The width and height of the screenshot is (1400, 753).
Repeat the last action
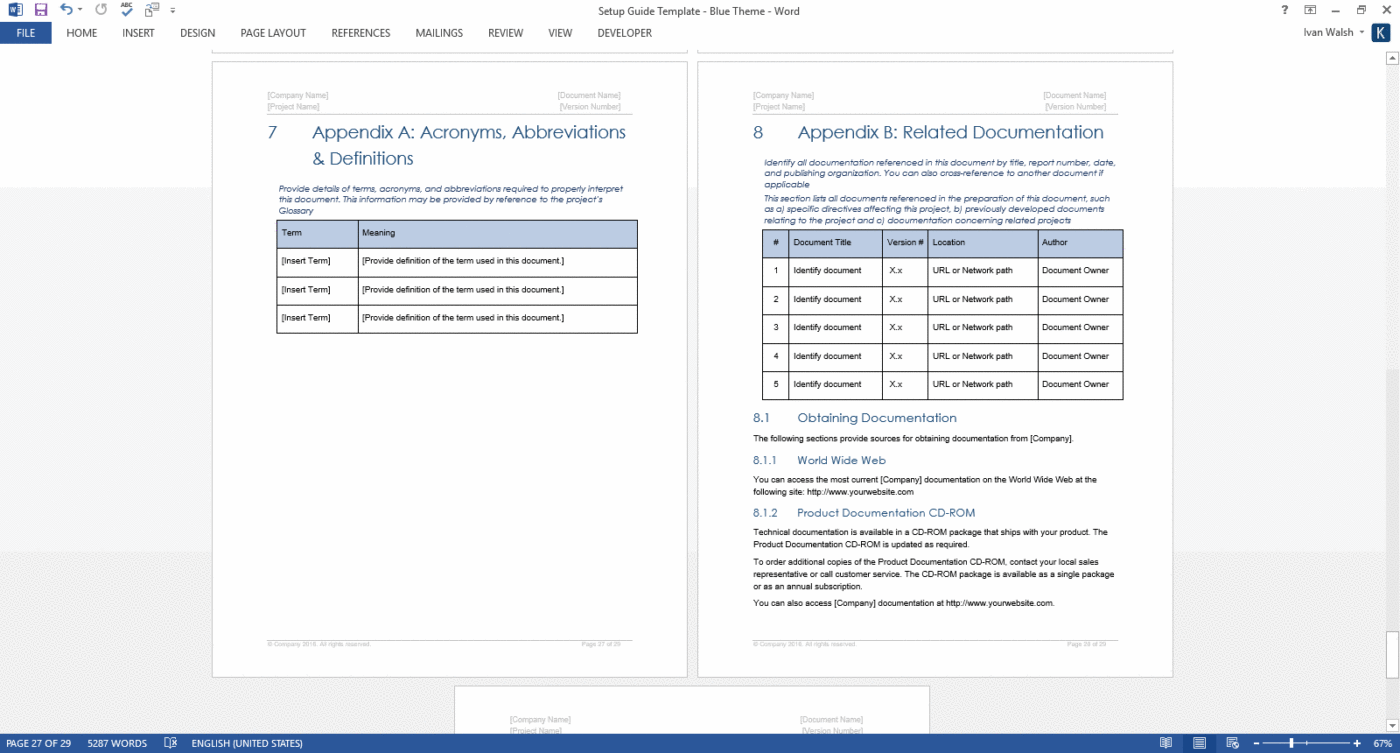(101, 8)
